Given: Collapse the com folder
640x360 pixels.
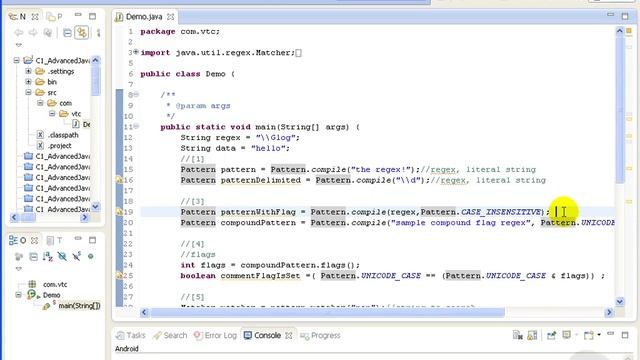Looking at the screenshot, I should click(x=40, y=103).
